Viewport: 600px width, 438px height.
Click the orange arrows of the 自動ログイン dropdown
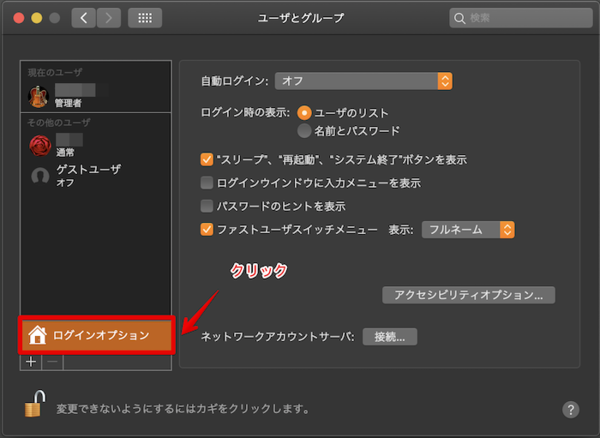(445, 81)
